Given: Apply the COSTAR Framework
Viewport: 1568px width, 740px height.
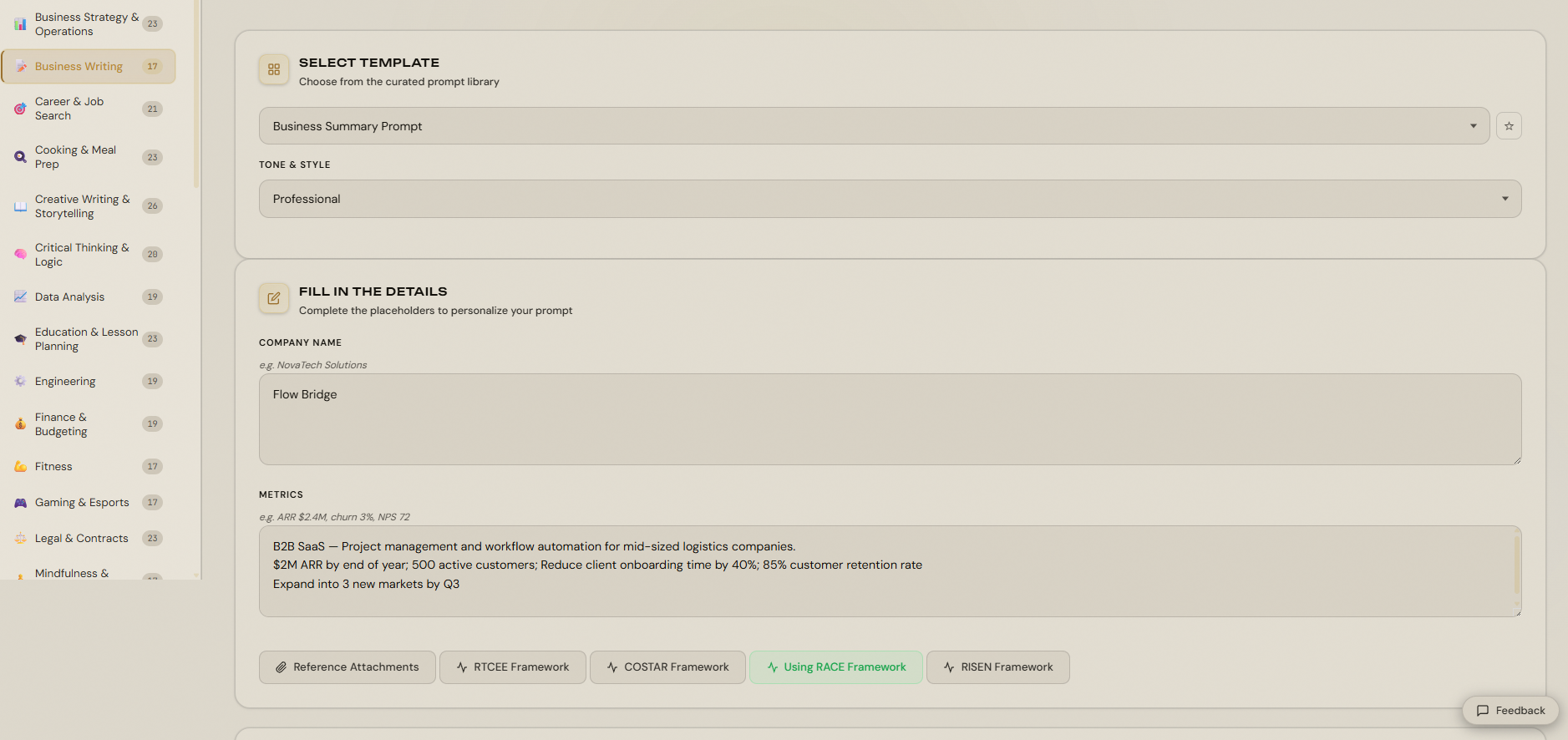Looking at the screenshot, I should pos(667,667).
